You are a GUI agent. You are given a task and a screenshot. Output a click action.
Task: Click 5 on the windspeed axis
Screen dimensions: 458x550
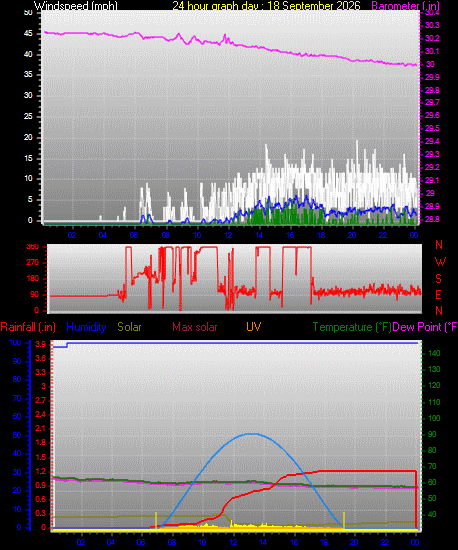[30, 200]
